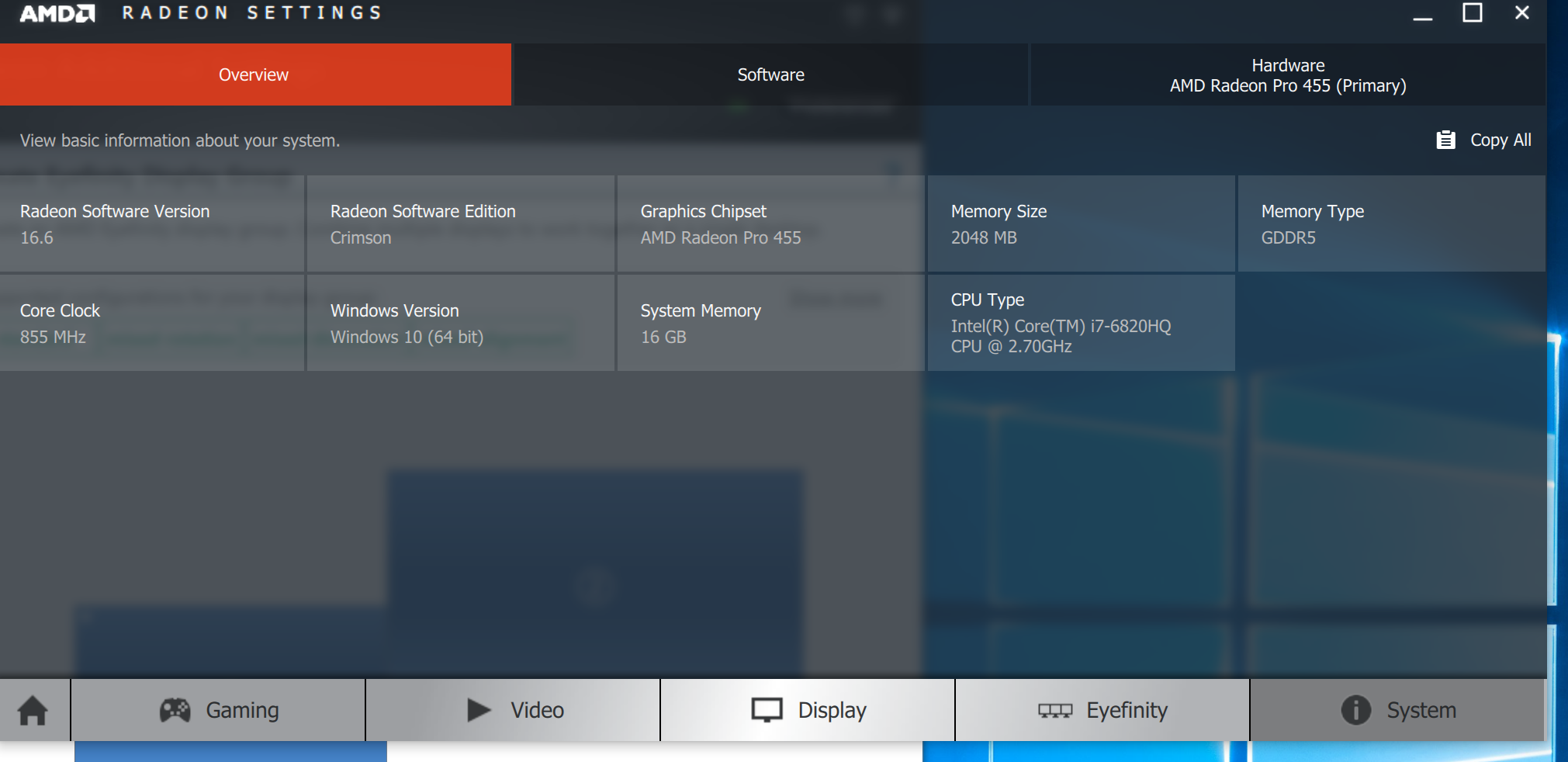The image size is (1568, 762).
Task: Click the Crimson edition value
Action: (x=361, y=237)
